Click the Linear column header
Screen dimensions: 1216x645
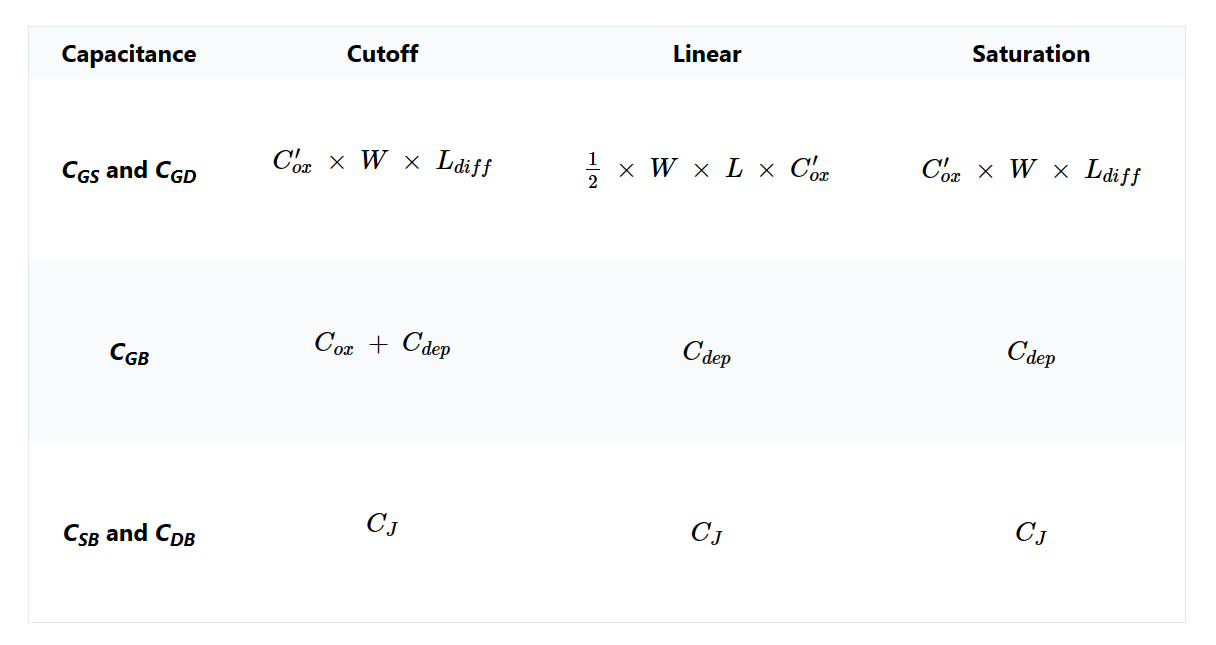tap(707, 54)
